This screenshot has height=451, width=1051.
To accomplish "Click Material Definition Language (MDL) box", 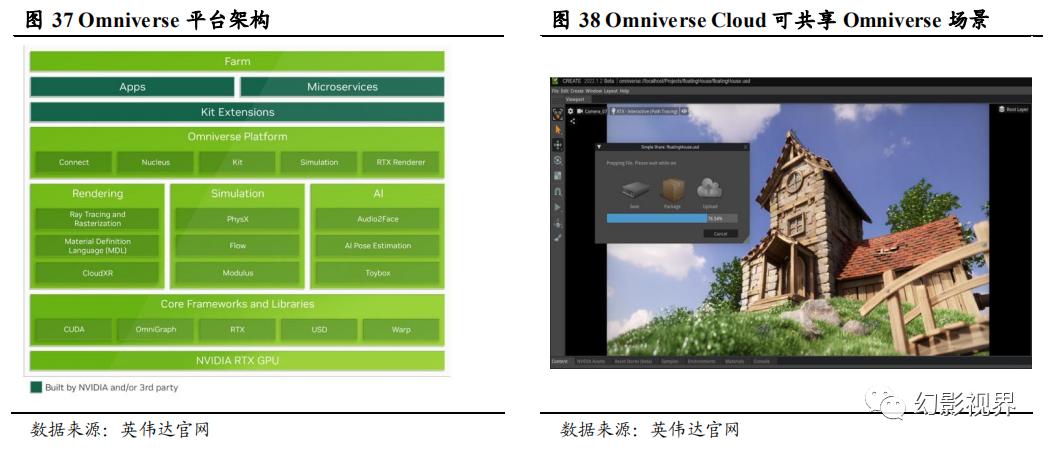I will coord(97,246).
